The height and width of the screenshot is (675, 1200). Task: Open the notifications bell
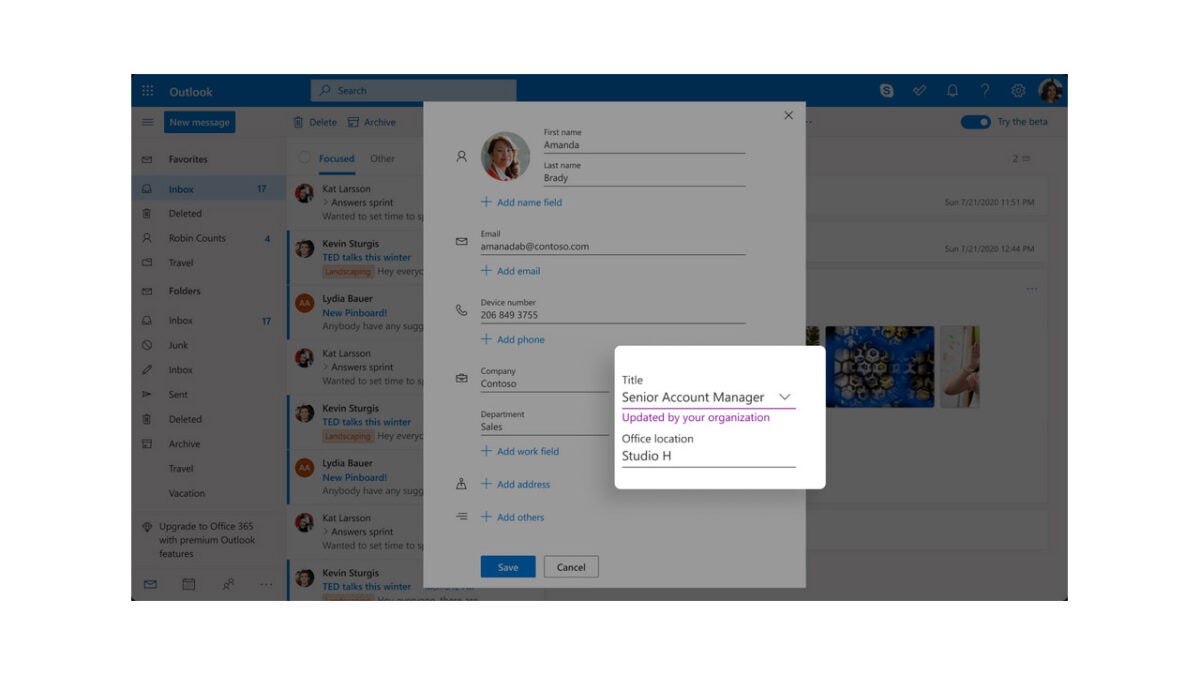click(952, 90)
